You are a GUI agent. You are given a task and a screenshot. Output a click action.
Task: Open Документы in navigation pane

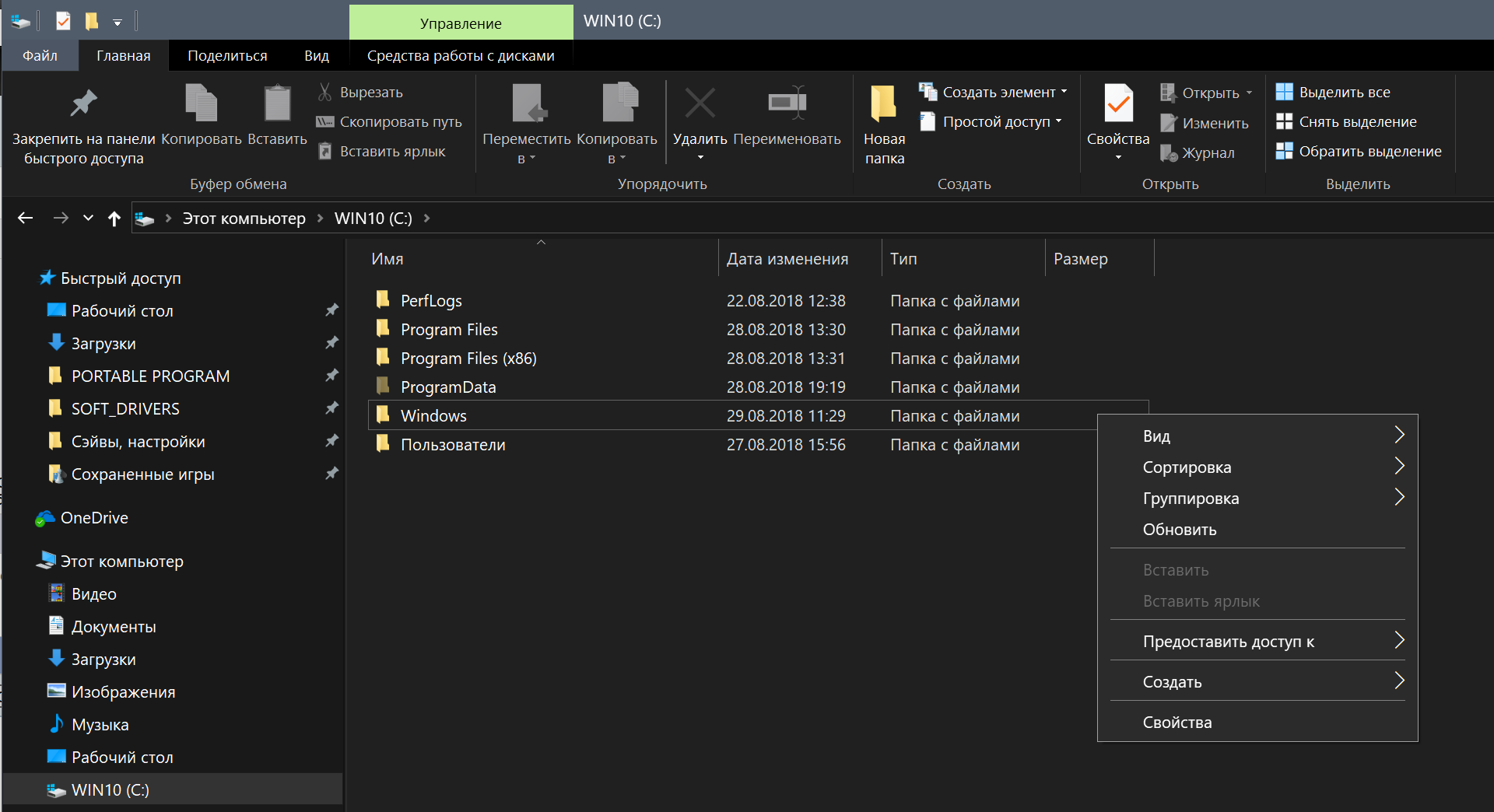(114, 627)
